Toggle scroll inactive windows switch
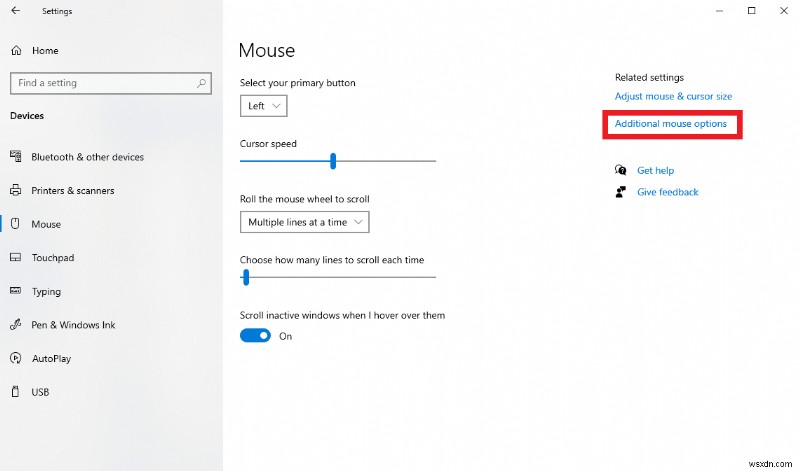 (x=255, y=336)
